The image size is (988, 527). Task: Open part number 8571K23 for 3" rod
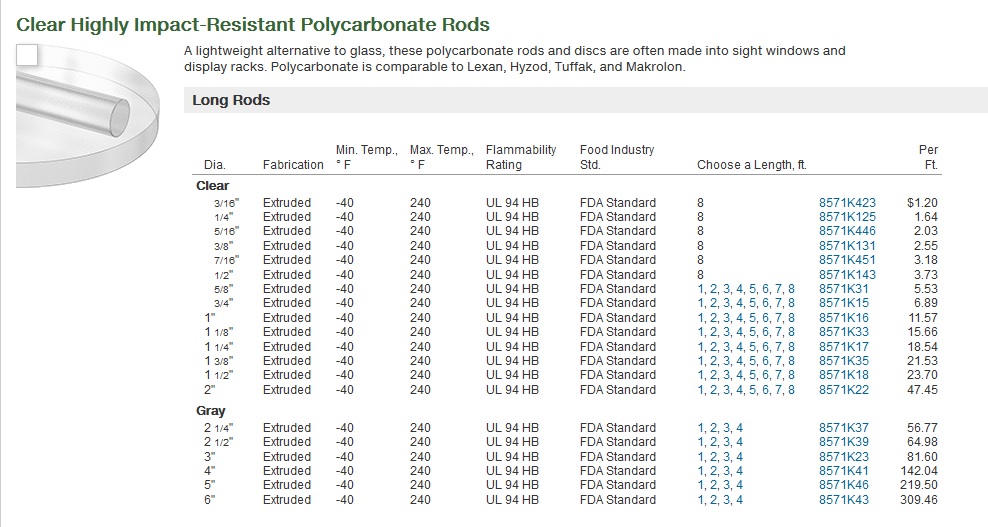click(844, 457)
